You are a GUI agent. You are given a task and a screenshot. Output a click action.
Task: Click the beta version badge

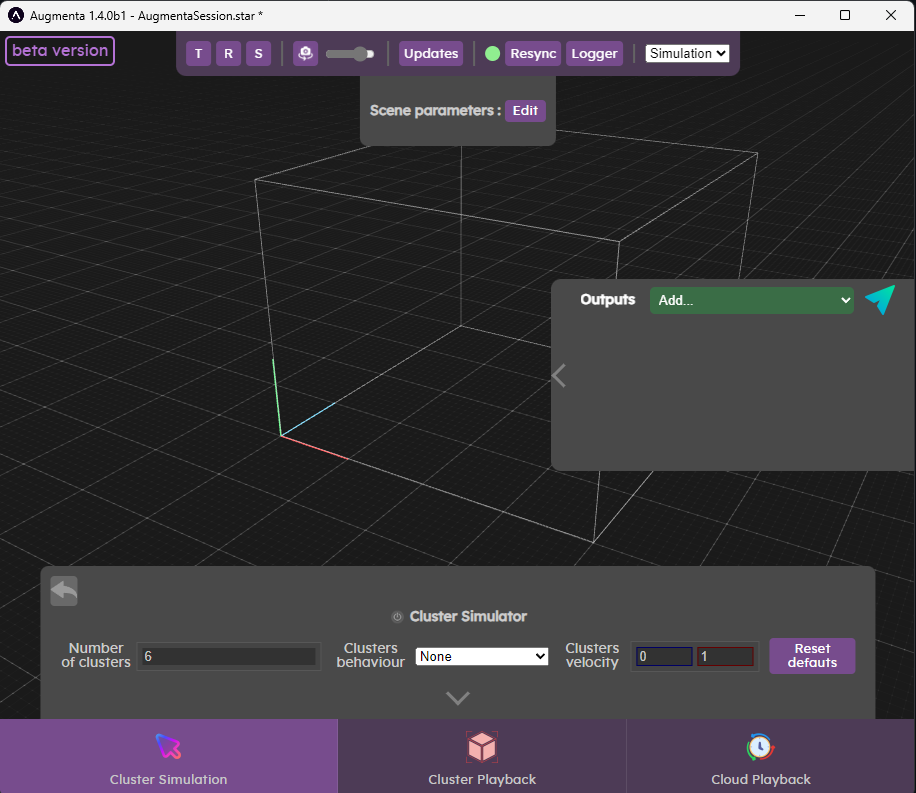60,51
